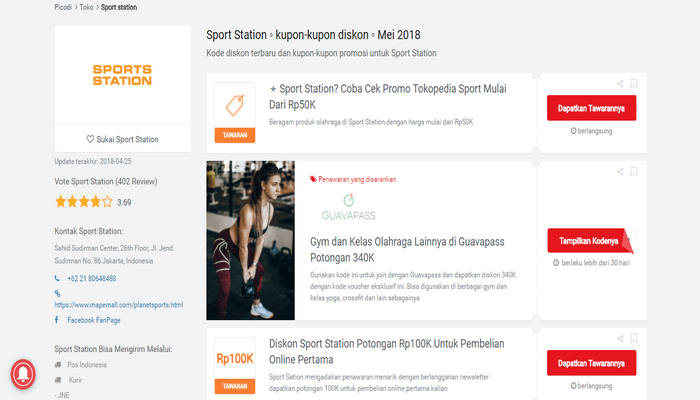Screen dimensions: 700x400
Task: Share the Tokopedia Sport offer
Action: [620, 83]
